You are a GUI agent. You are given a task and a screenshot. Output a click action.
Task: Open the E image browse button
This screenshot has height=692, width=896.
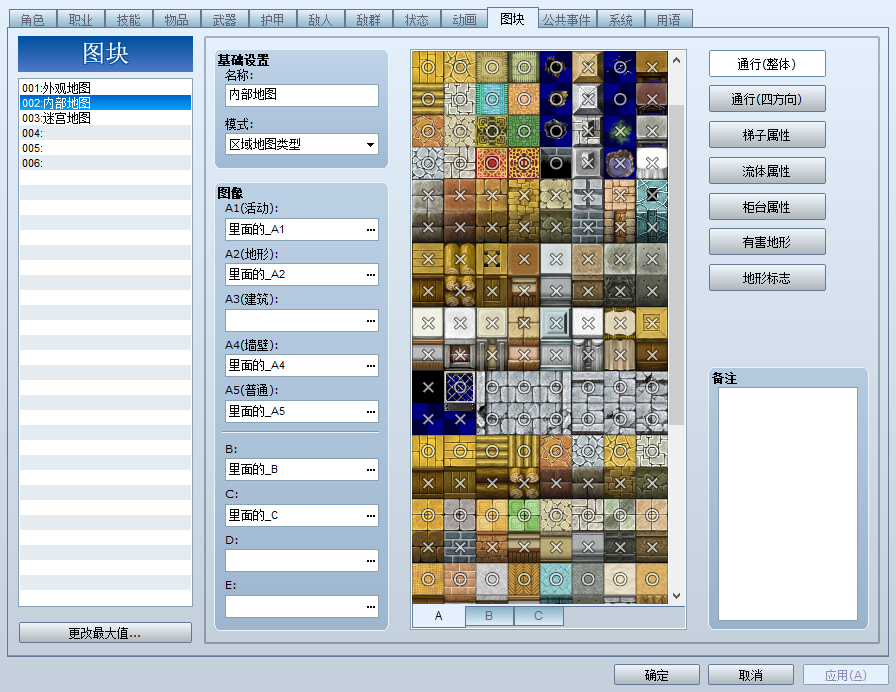click(371, 606)
